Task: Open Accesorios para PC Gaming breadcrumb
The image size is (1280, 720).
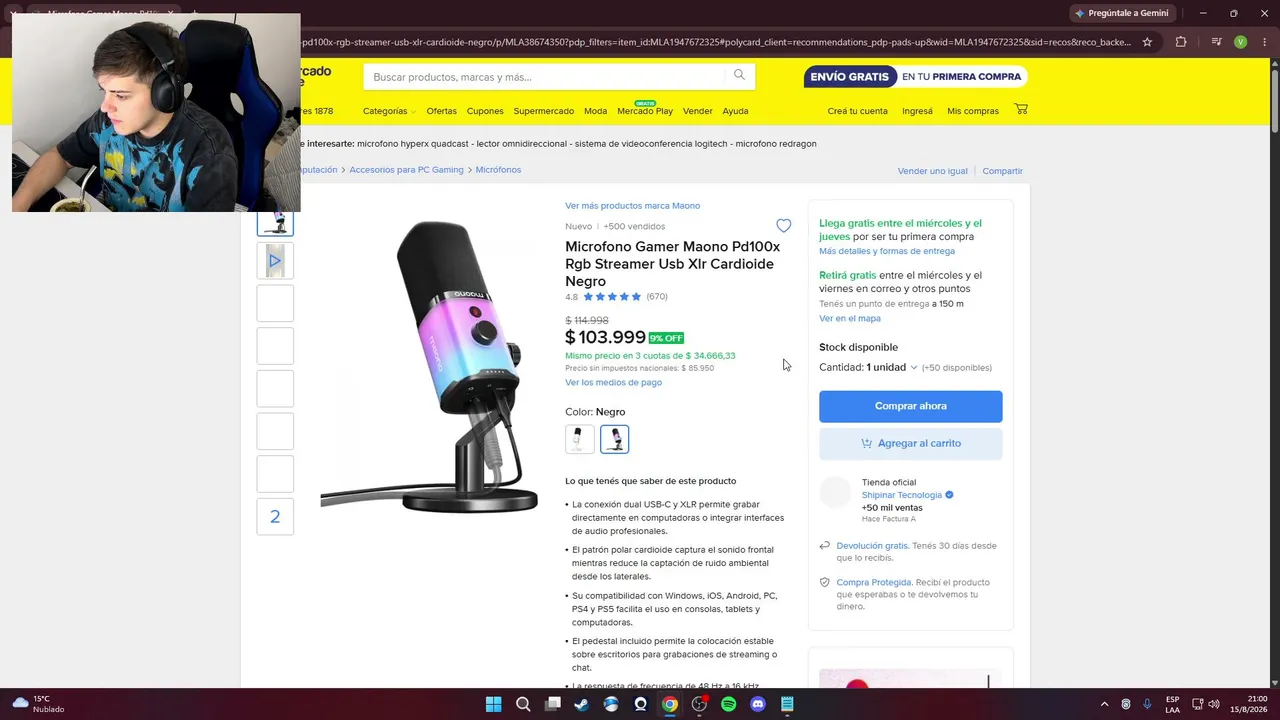Action: [406, 170]
